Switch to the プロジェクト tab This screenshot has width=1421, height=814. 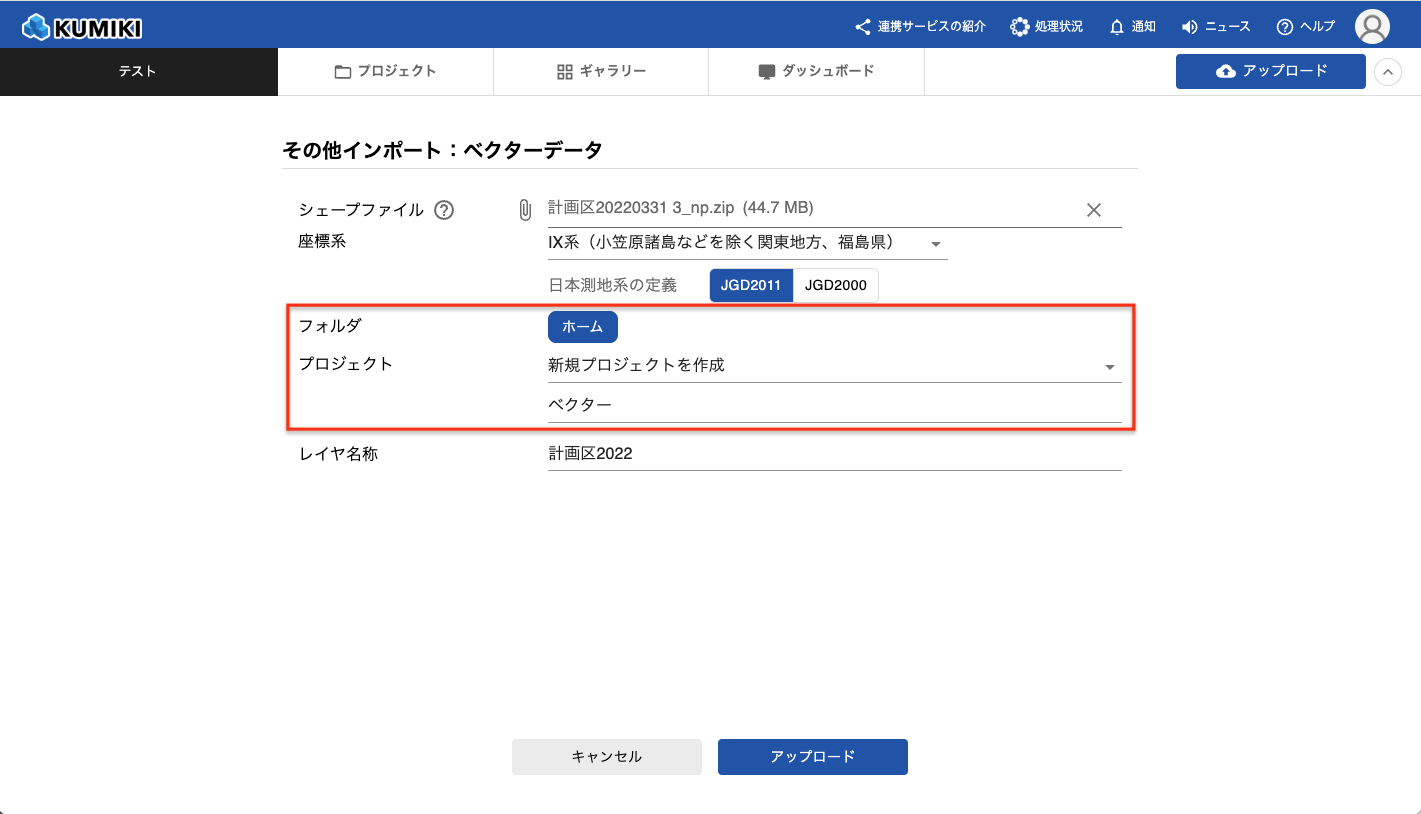click(385, 72)
